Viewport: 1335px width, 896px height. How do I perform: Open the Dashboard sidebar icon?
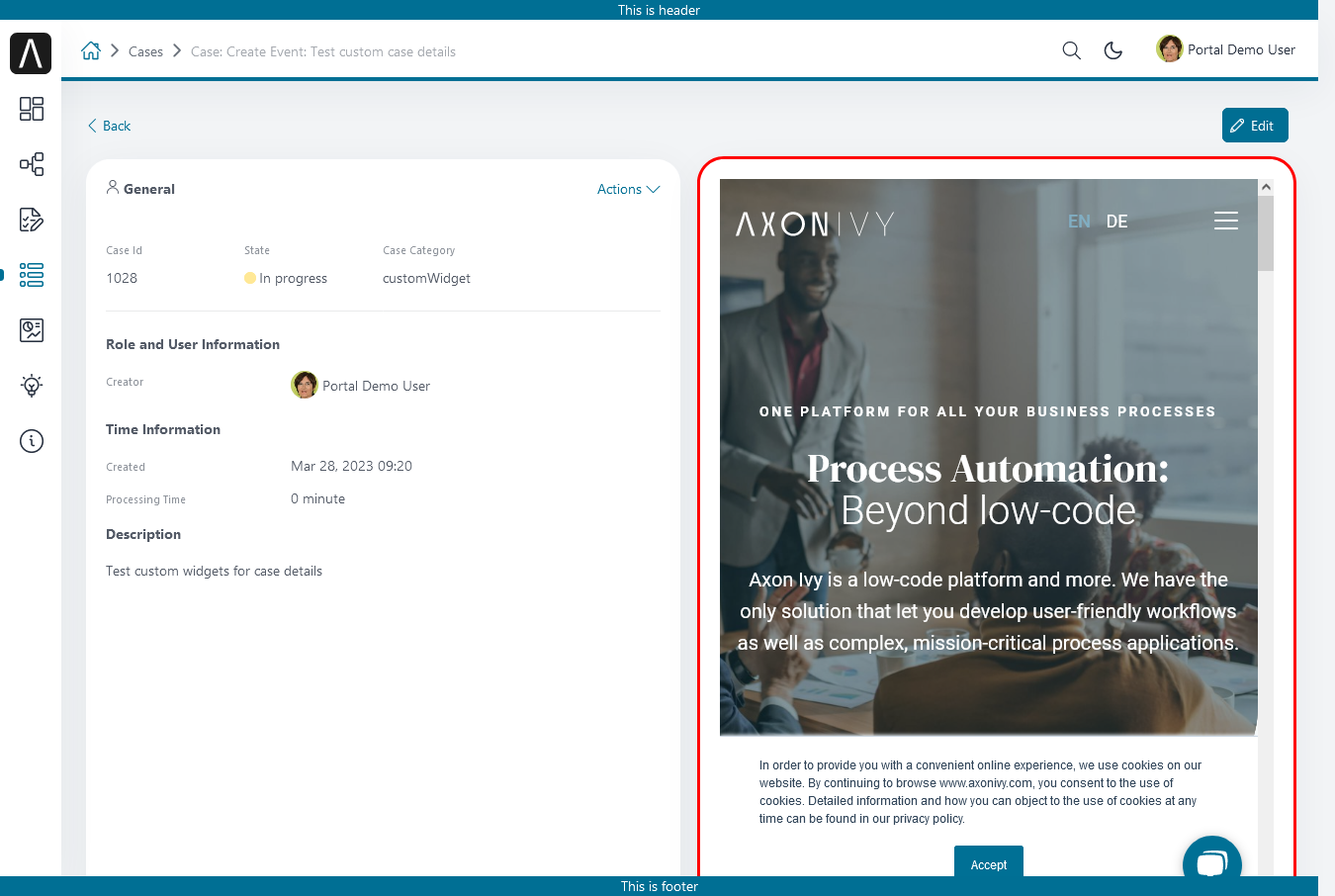[x=32, y=109]
